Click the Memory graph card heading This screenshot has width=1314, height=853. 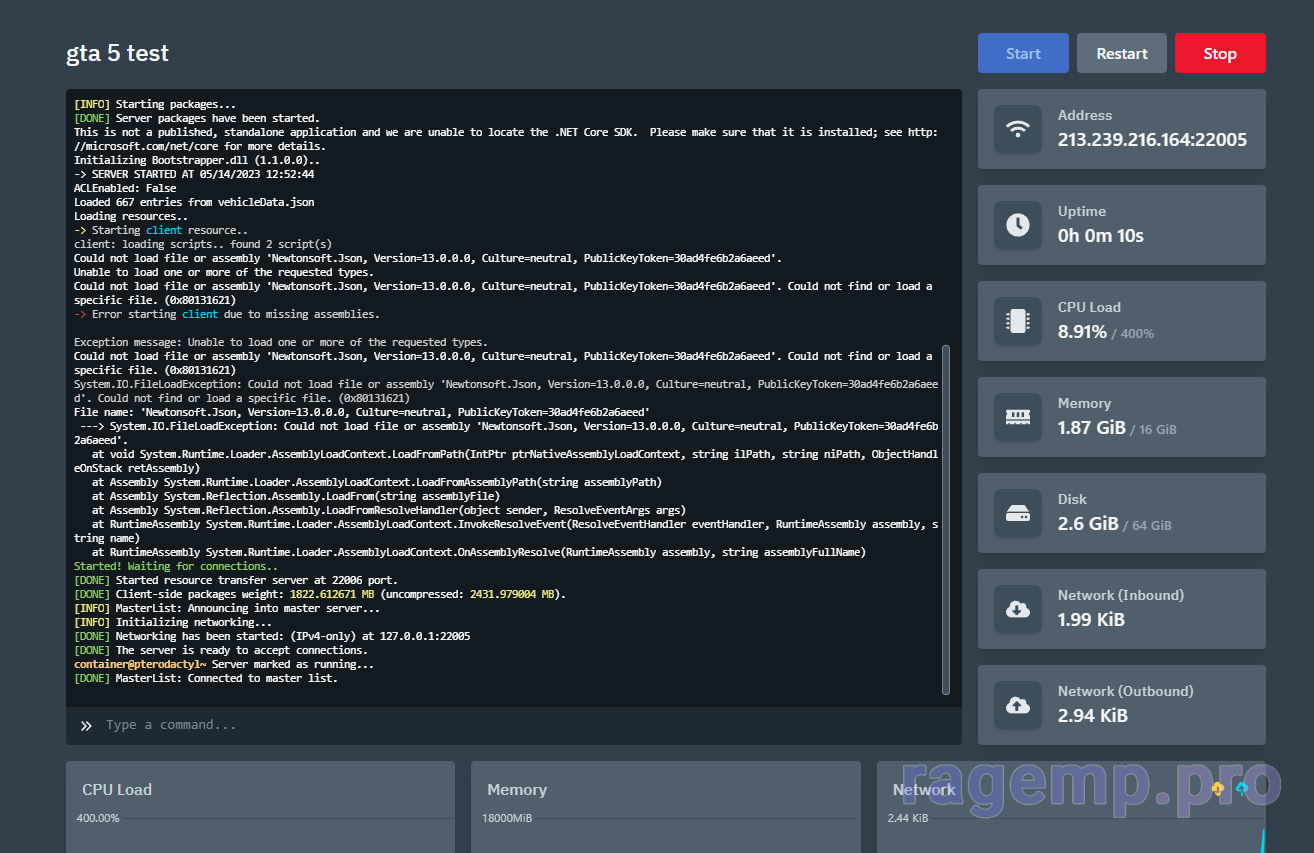[517, 789]
